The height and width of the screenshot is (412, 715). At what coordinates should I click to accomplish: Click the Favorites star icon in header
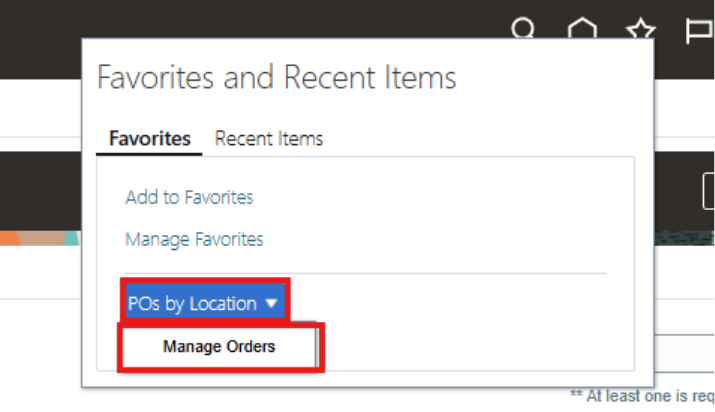pyautogui.click(x=641, y=28)
